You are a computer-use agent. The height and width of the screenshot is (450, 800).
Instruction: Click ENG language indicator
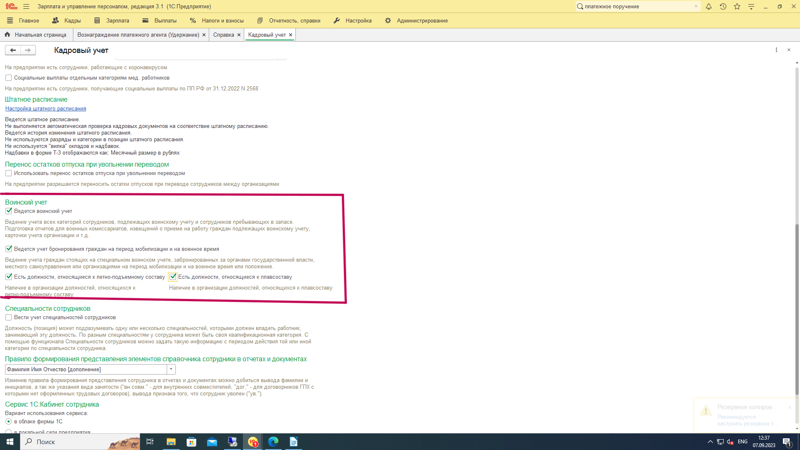pos(742,442)
